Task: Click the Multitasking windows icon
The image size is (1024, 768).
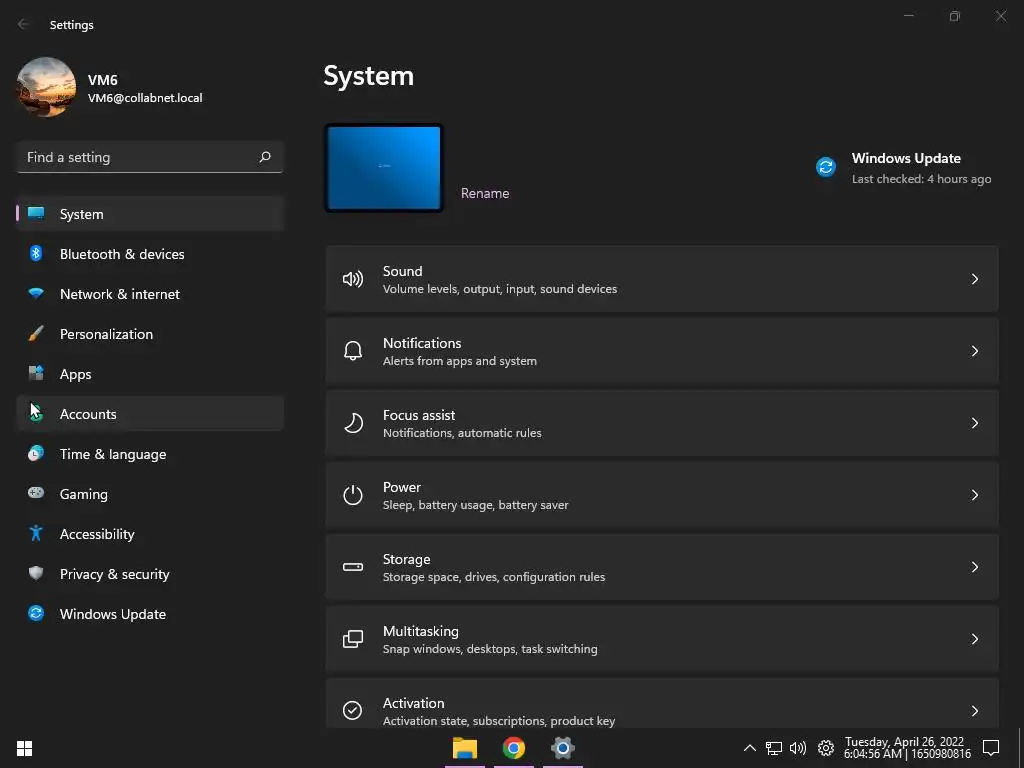Action: tap(353, 639)
